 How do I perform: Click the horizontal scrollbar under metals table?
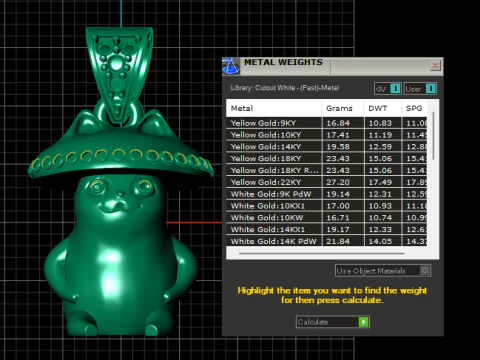pyautogui.click(x=322, y=253)
